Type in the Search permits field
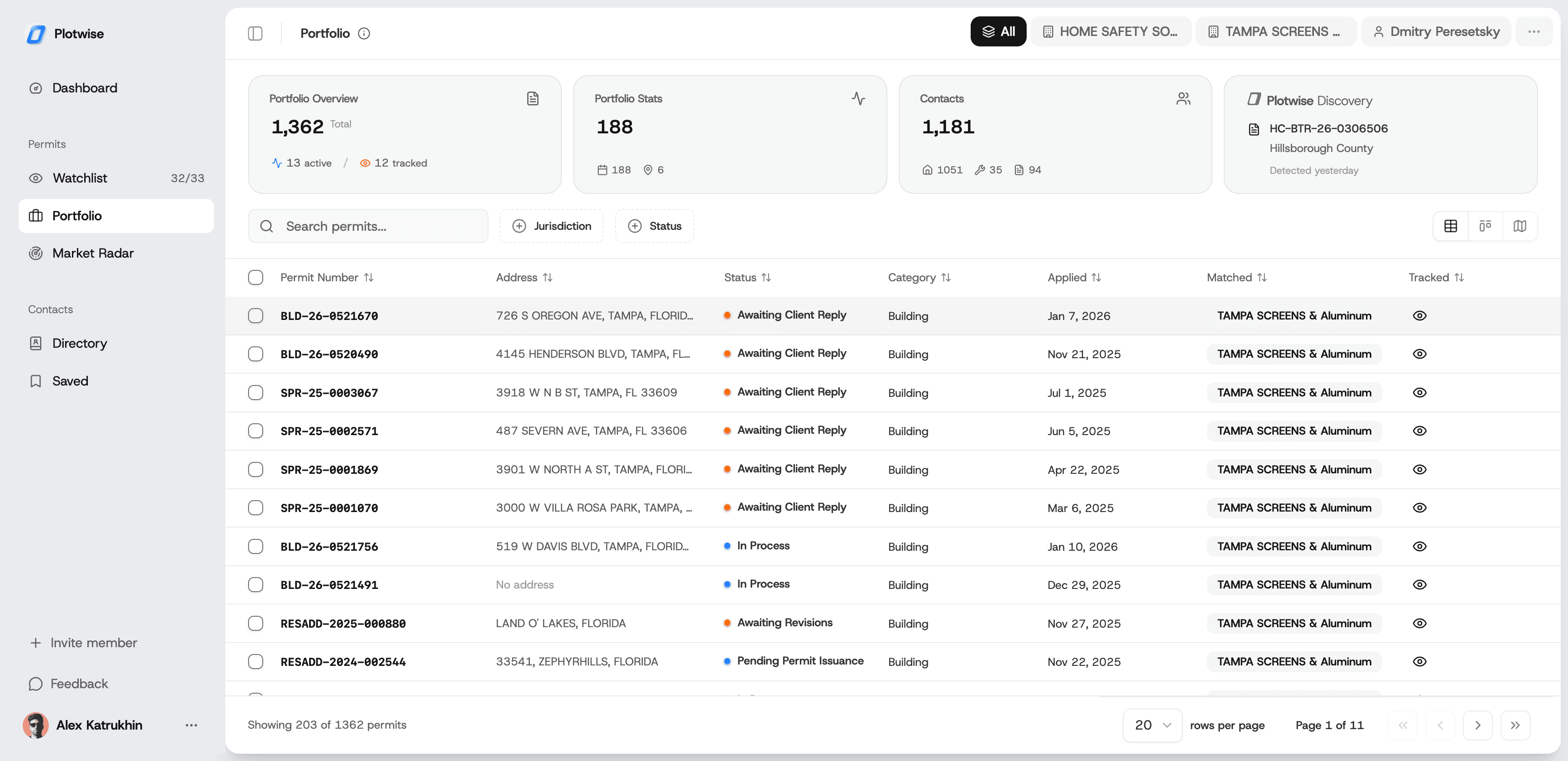 368,226
